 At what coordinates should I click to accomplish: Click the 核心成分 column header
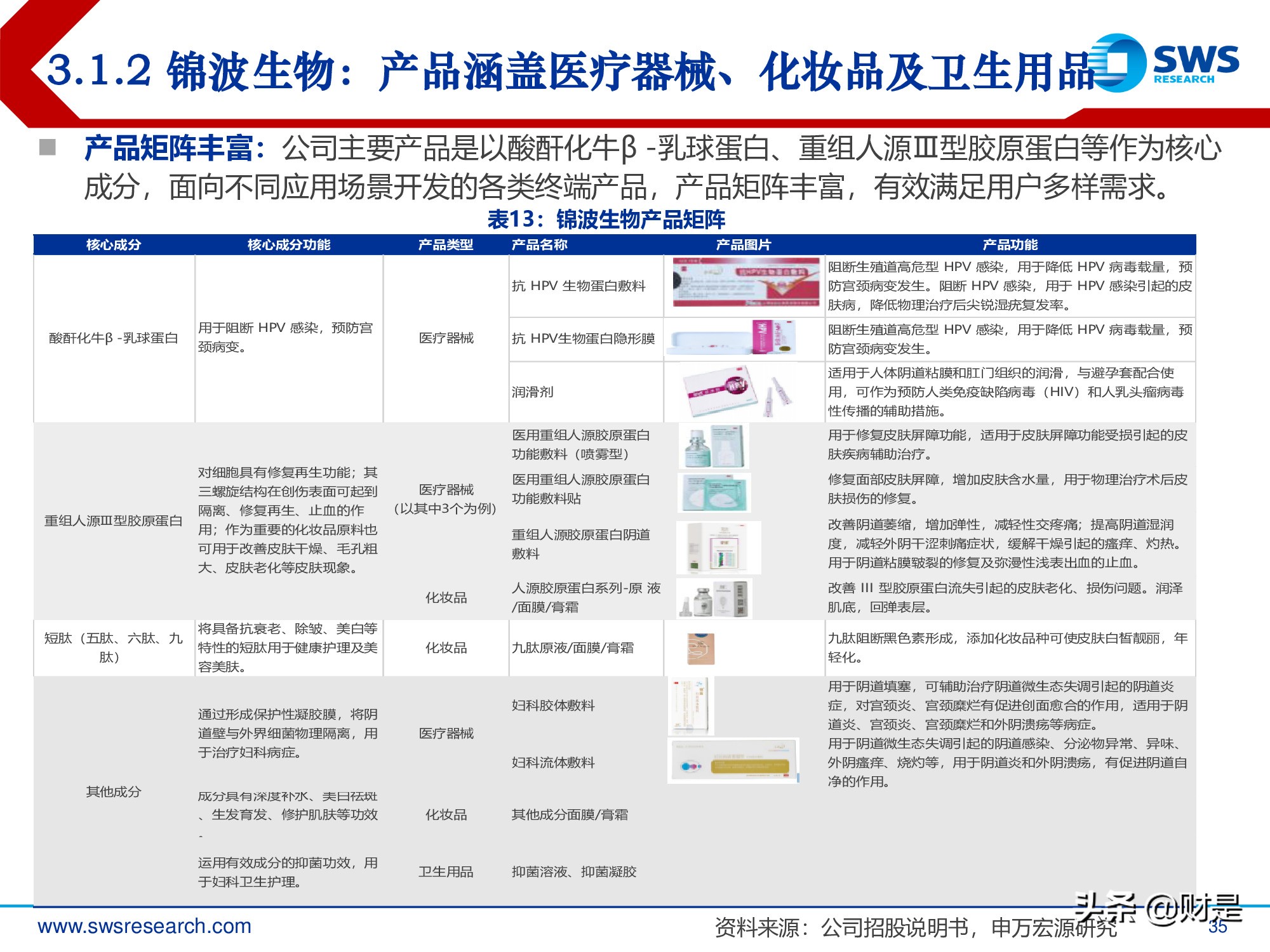pyautogui.click(x=114, y=244)
